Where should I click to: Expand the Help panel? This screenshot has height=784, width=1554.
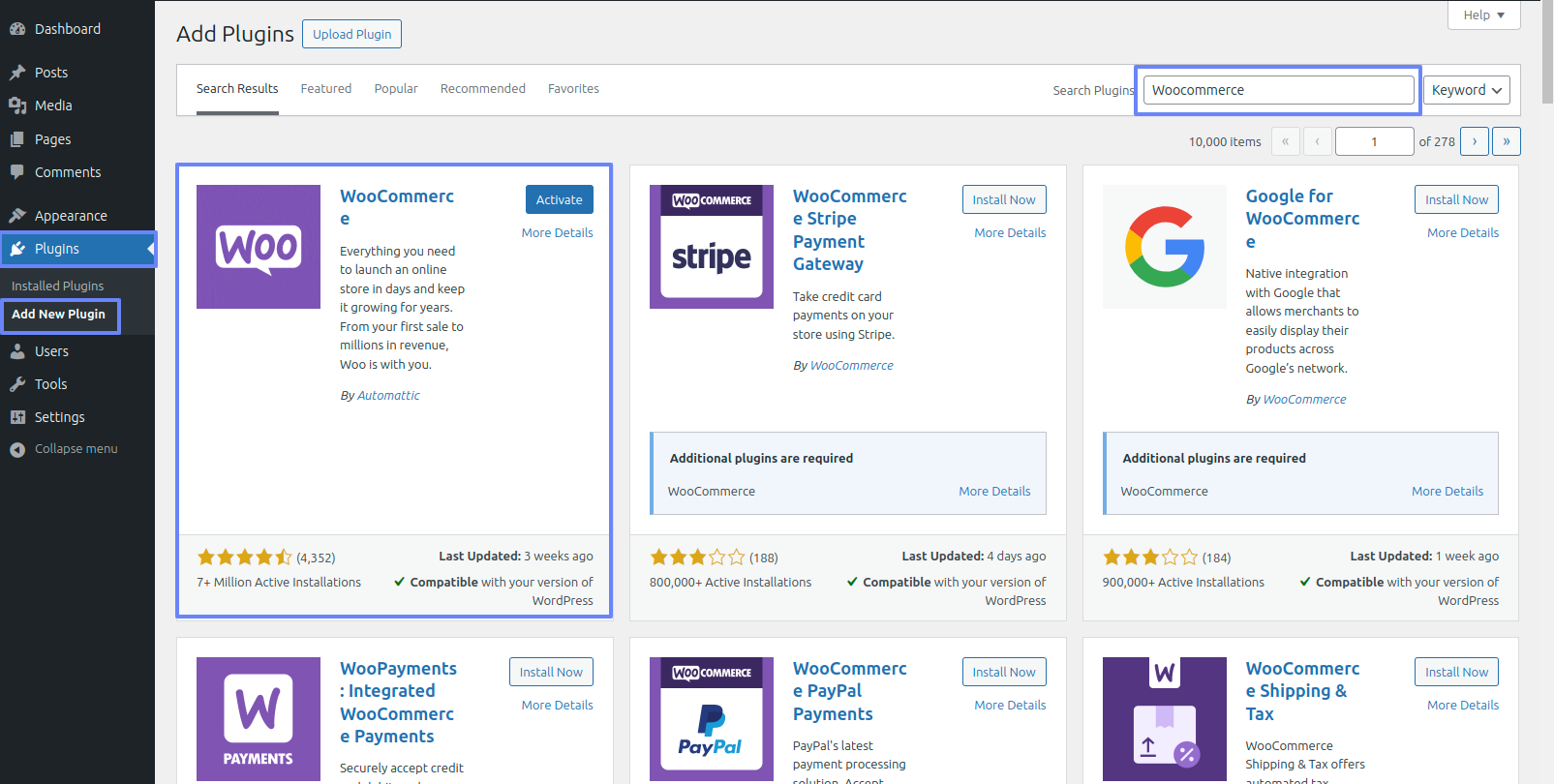point(1483,15)
